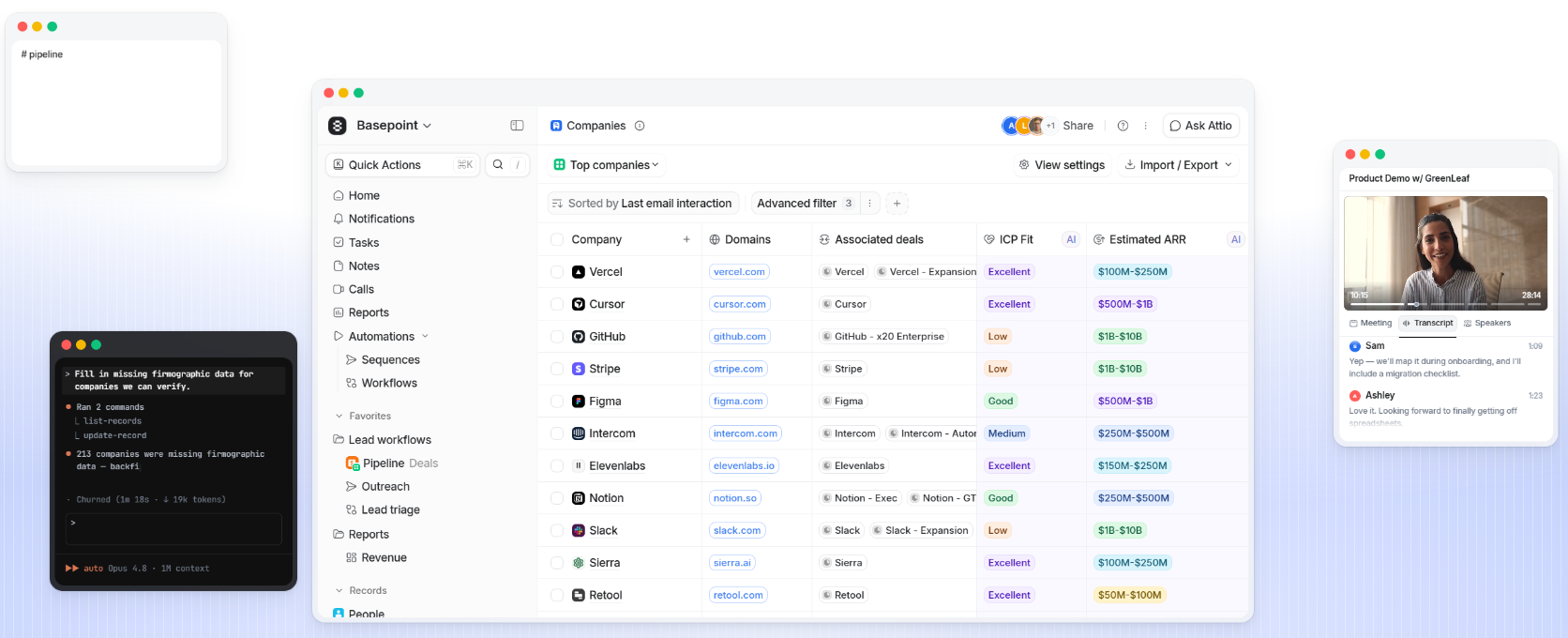Collapse the Lead workflows folder

(383, 439)
